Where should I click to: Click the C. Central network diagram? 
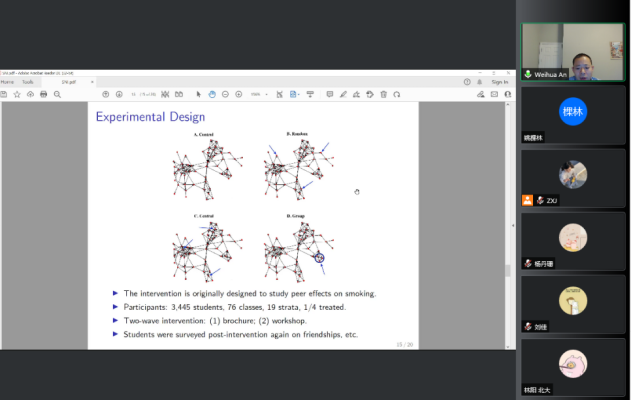point(207,250)
